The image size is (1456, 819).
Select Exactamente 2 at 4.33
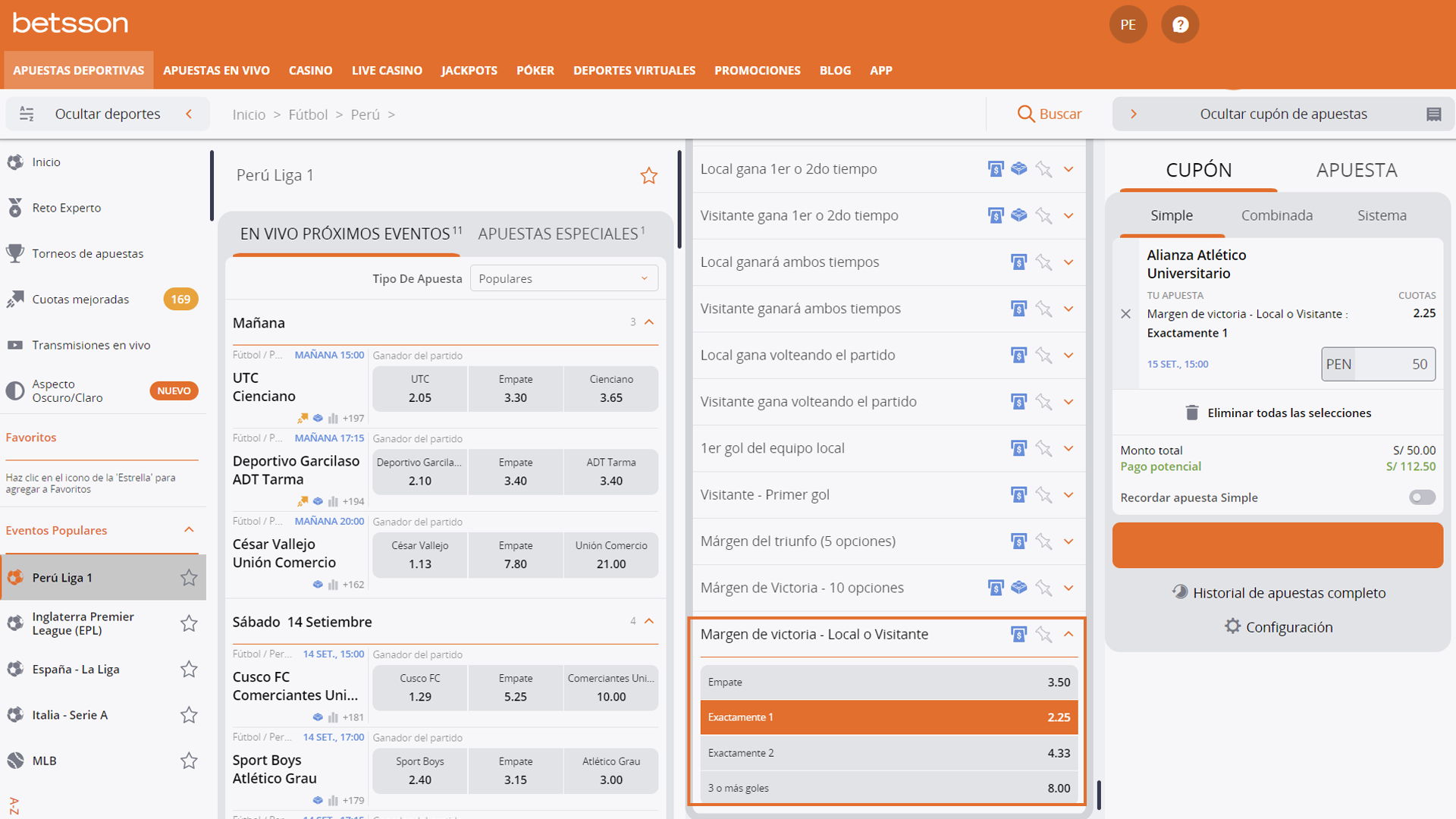pyautogui.click(x=889, y=753)
